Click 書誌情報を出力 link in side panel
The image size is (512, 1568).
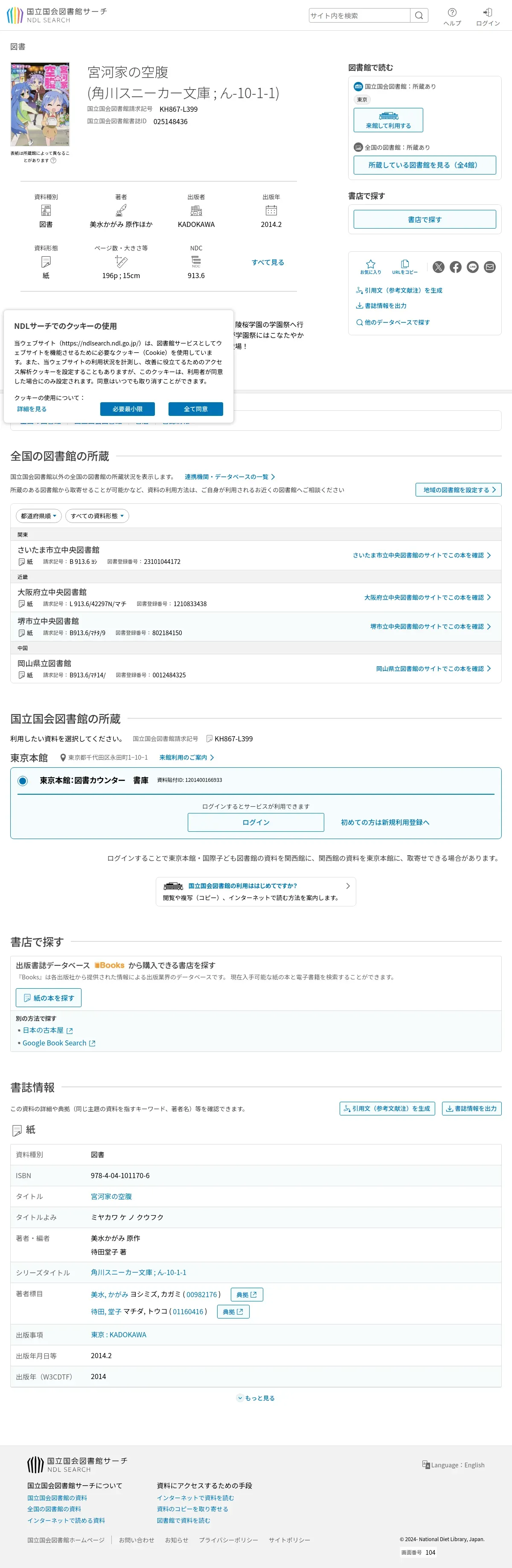382,305
